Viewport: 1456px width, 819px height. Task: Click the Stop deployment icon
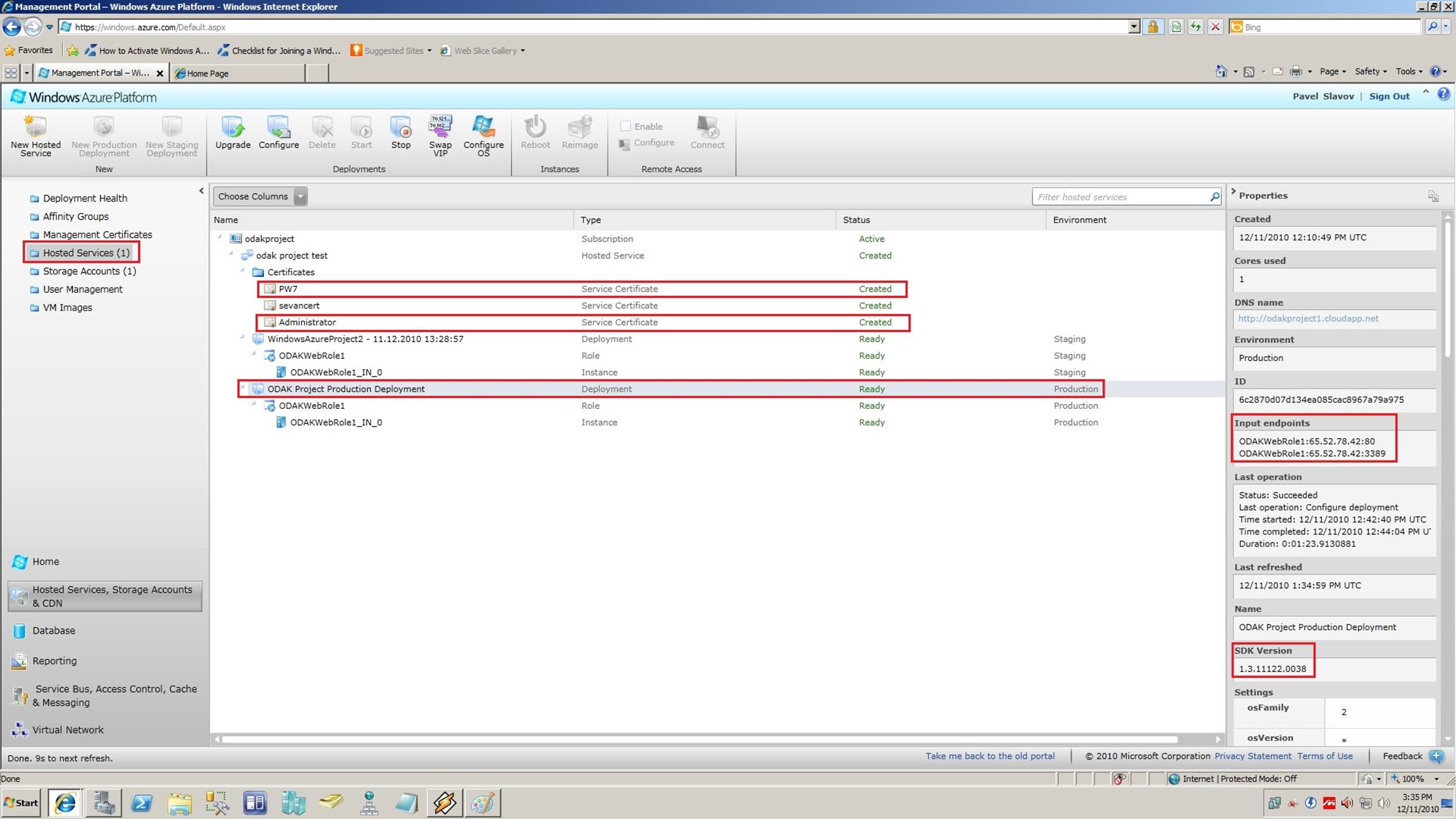tap(400, 126)
